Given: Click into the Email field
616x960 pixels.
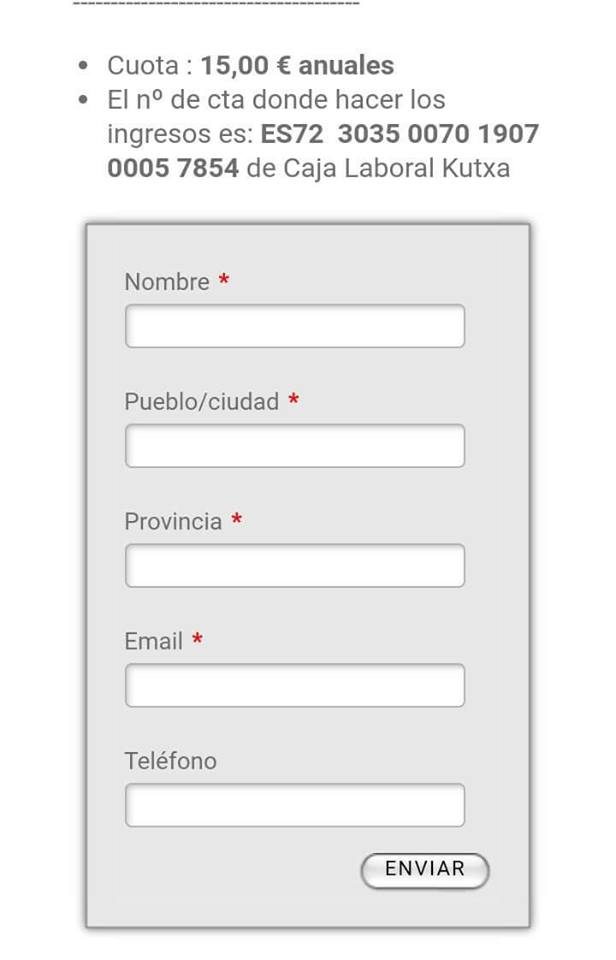Looking at the screenshot, I should (295, 685).
